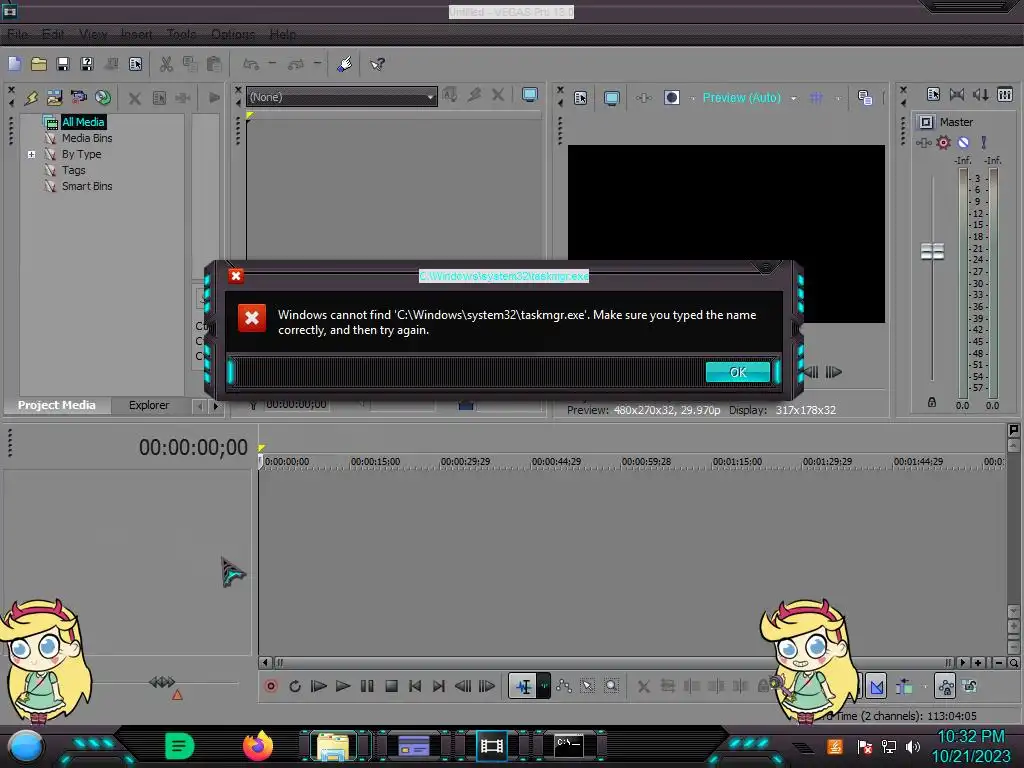
Task: Click the Save As toolbar icon
Action: coord(87,64)
